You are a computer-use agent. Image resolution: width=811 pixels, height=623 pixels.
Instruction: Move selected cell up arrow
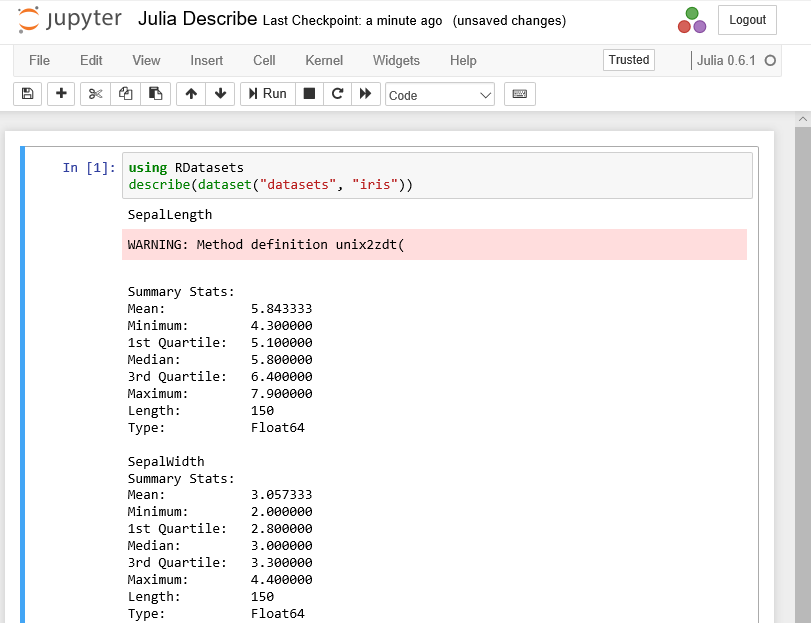pos(191,94)
